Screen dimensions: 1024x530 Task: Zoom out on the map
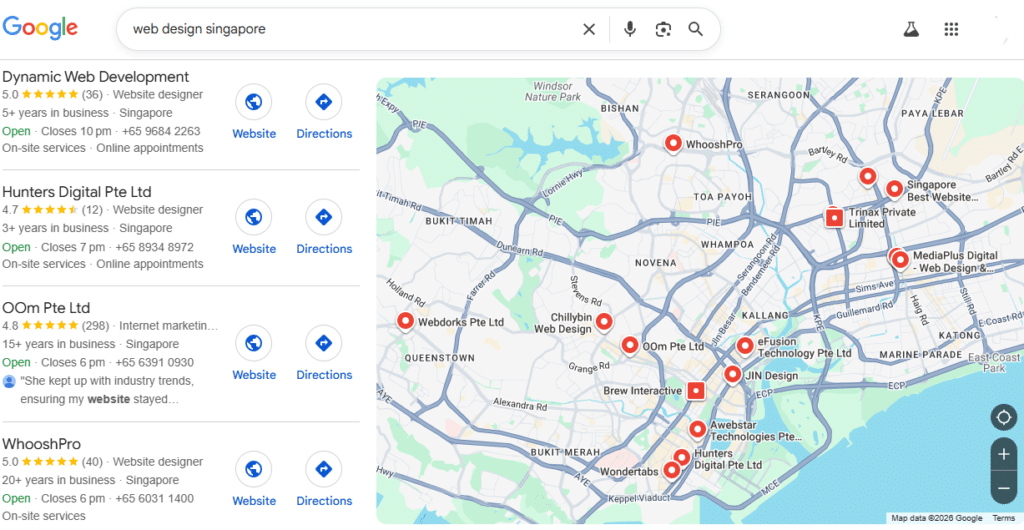coord(1004,488)
